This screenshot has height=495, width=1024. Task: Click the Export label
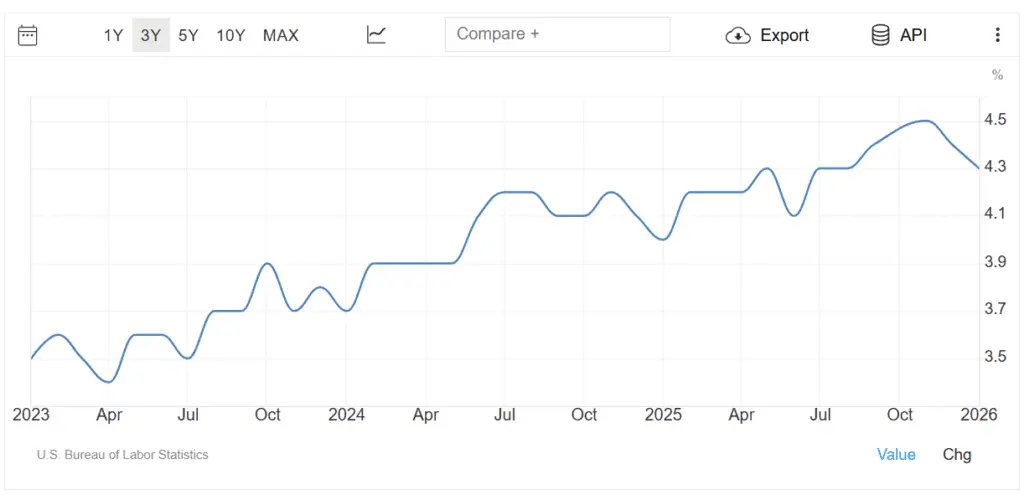(785, 35)
